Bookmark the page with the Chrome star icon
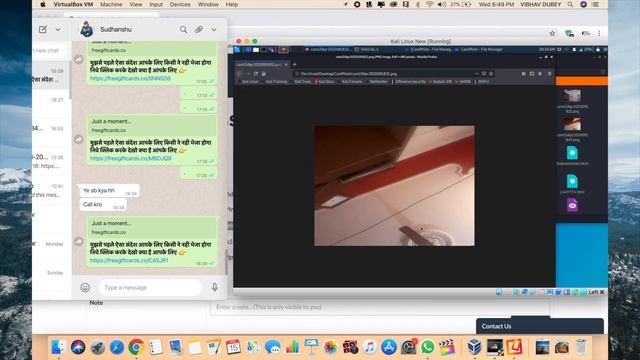 coord(552,33)
